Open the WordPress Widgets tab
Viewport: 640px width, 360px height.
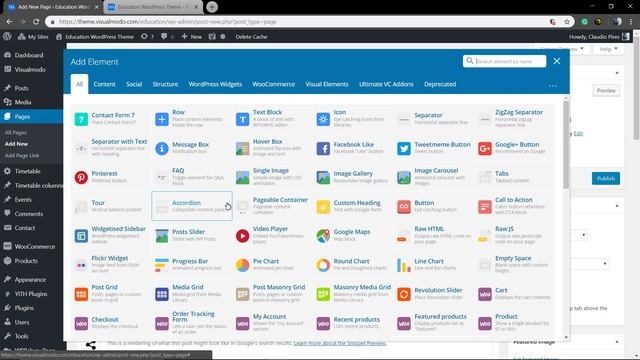point(215,84)
